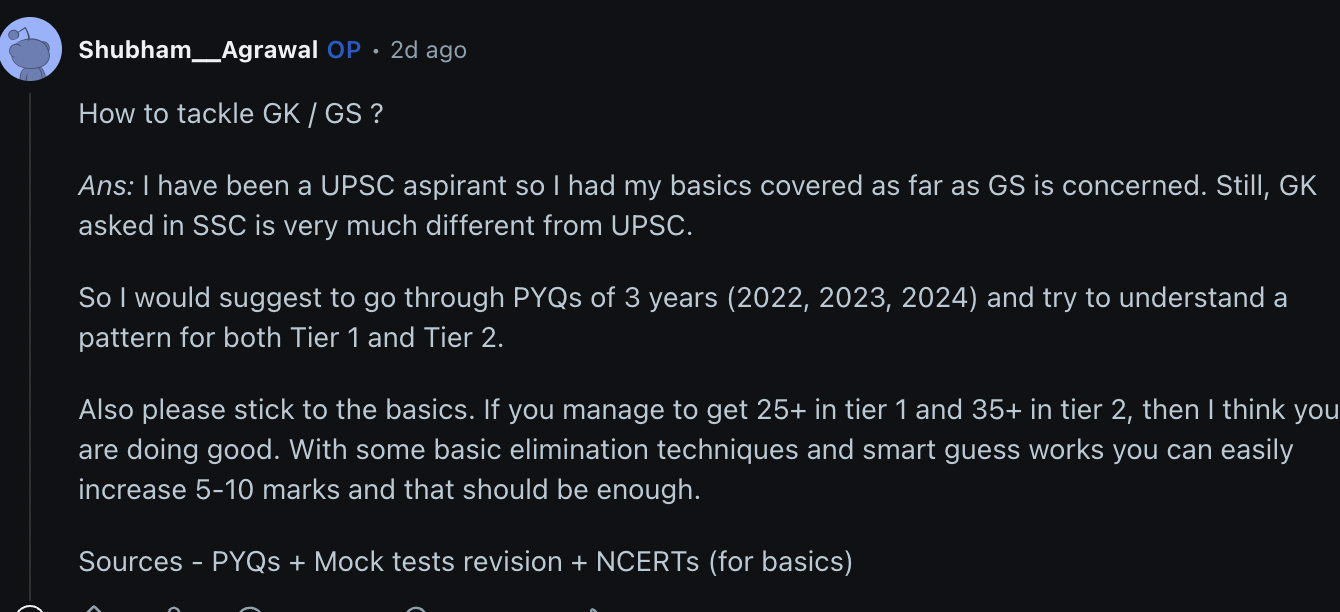Collapse the comment with the circle toggle
The width and height of the screenshot is (1340, 612).
pyautogui.click(x=30, y=609)
